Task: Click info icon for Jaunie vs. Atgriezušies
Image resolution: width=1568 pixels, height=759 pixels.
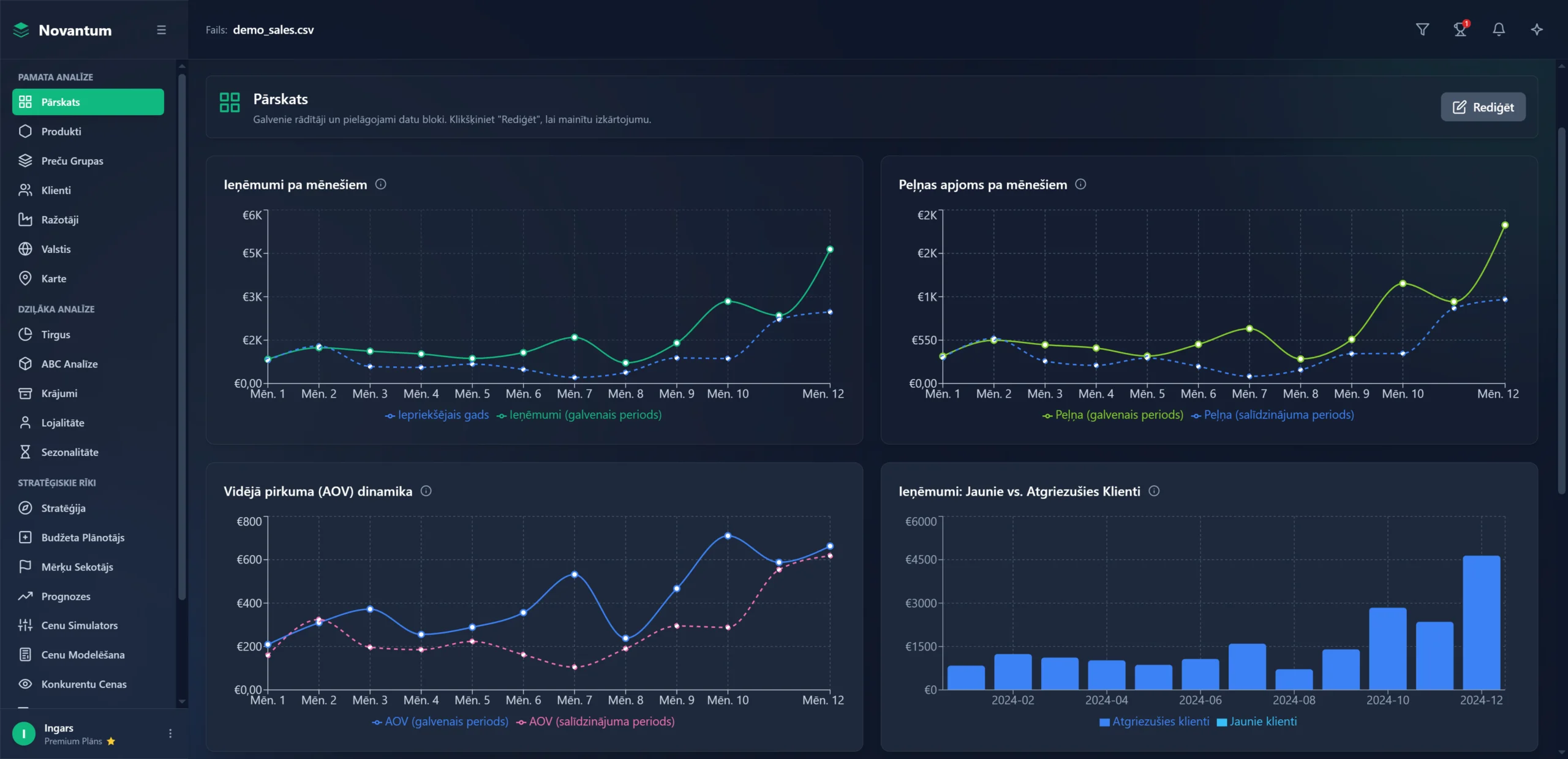Action: pos(1154,491)
